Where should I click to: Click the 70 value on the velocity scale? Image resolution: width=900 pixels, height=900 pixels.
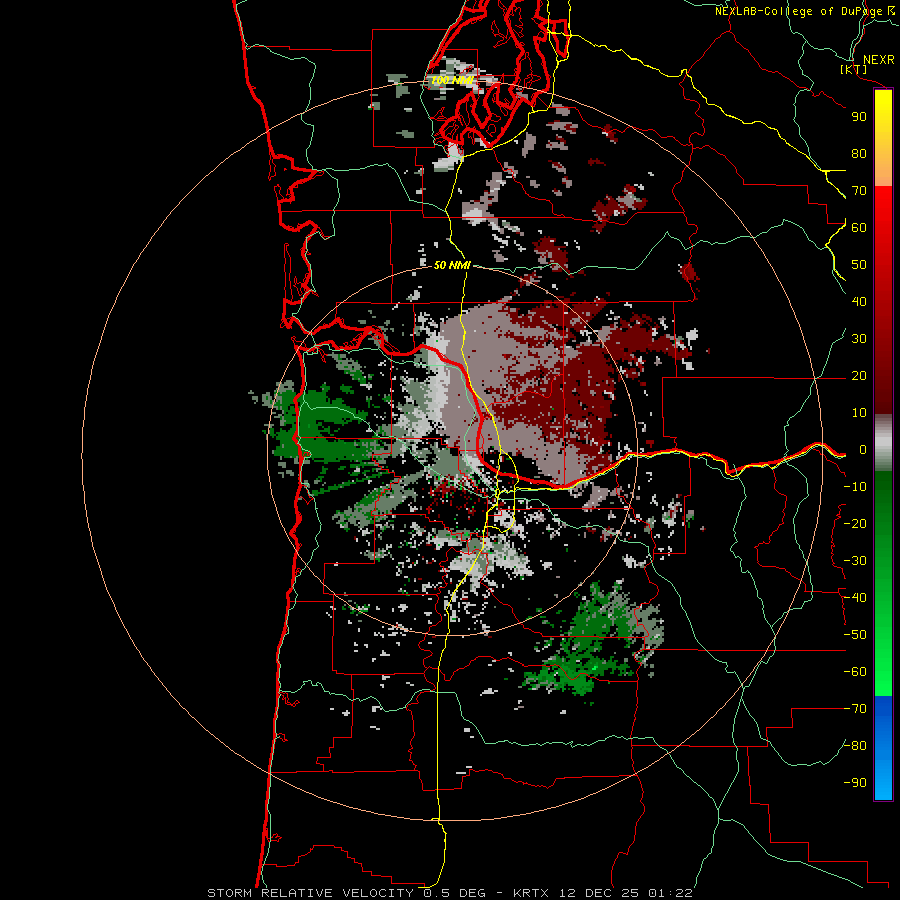coord(859,191)
